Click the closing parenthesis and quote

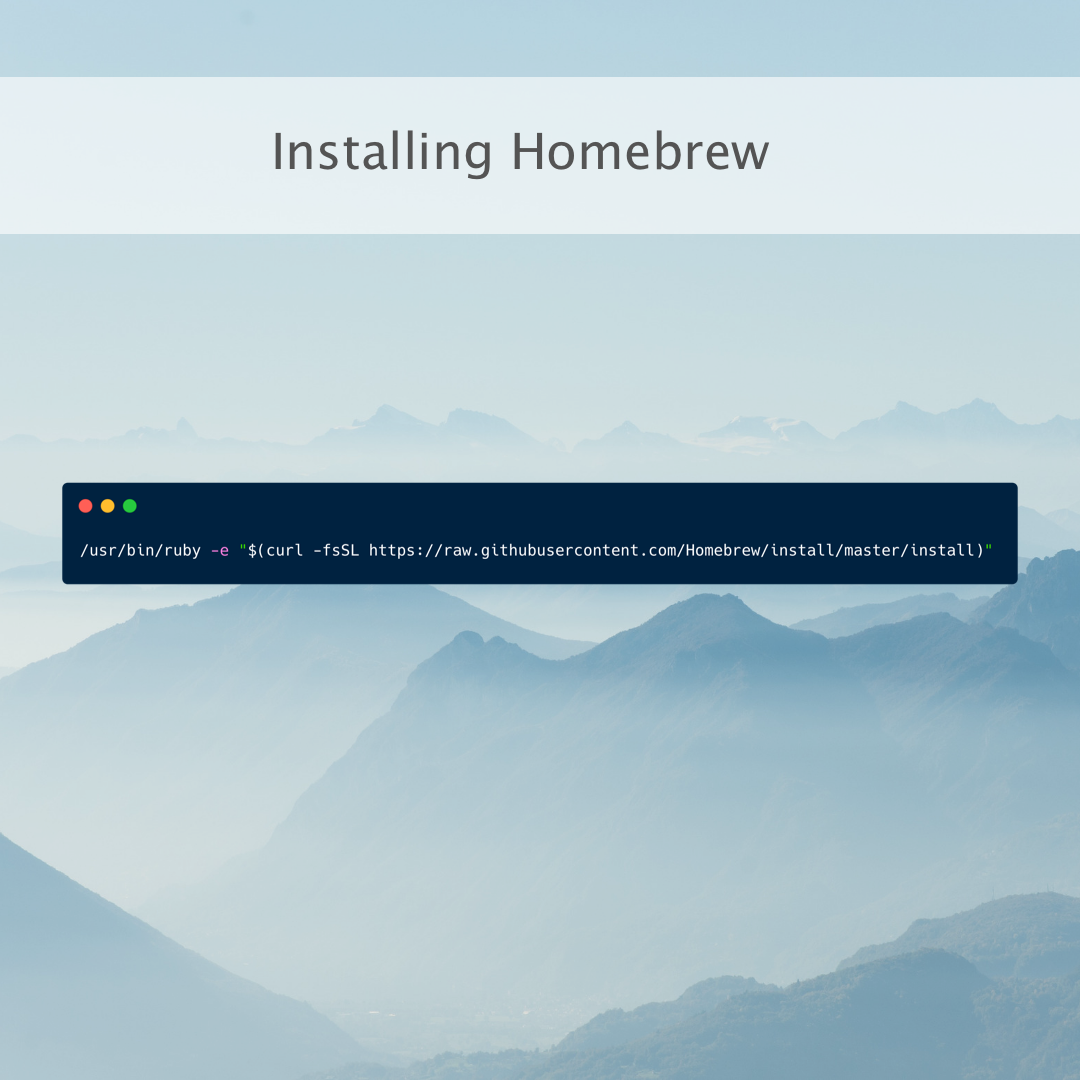(x=985, y=550)
